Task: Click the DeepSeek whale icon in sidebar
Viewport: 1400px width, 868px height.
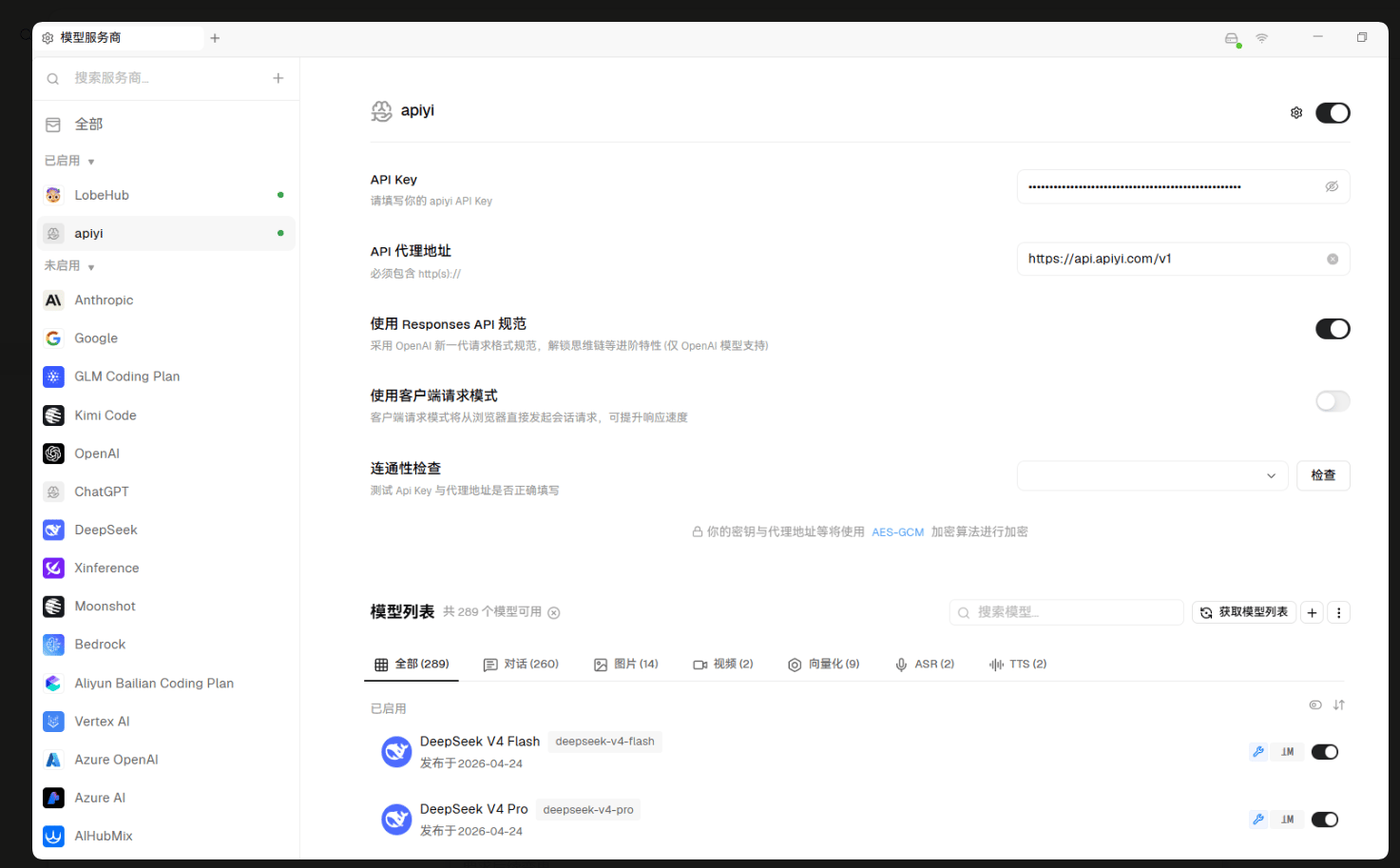Action: pyautogui.click(x=53, y=530)
